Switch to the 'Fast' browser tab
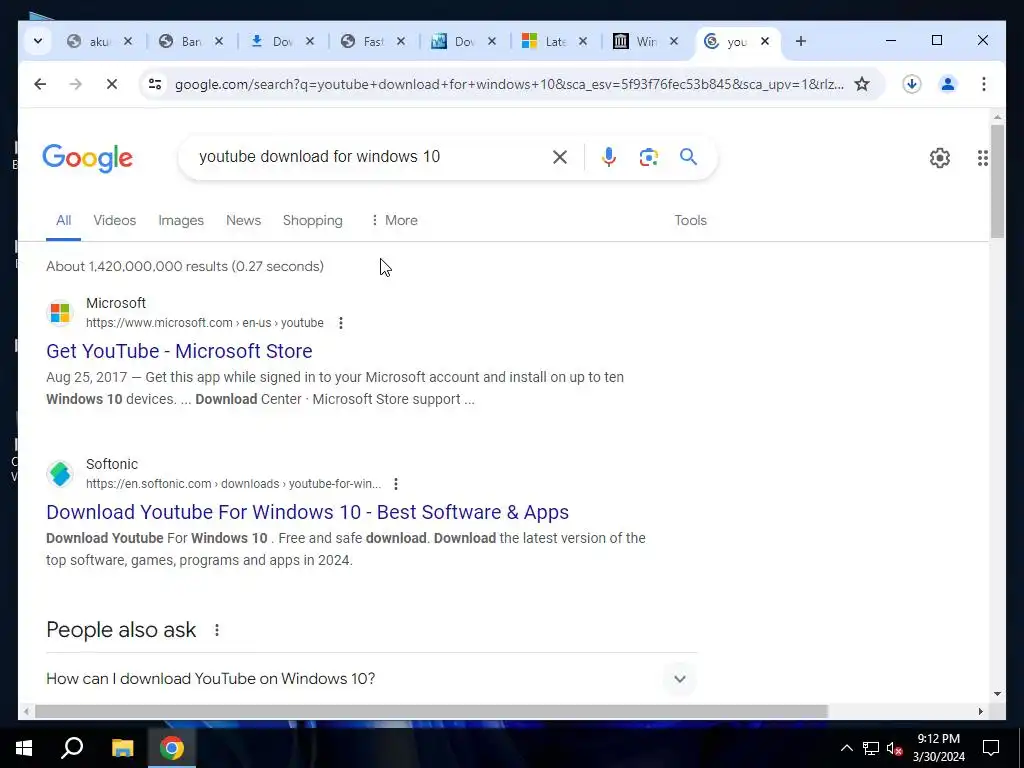1024x768 pixels. pos(373,41)
